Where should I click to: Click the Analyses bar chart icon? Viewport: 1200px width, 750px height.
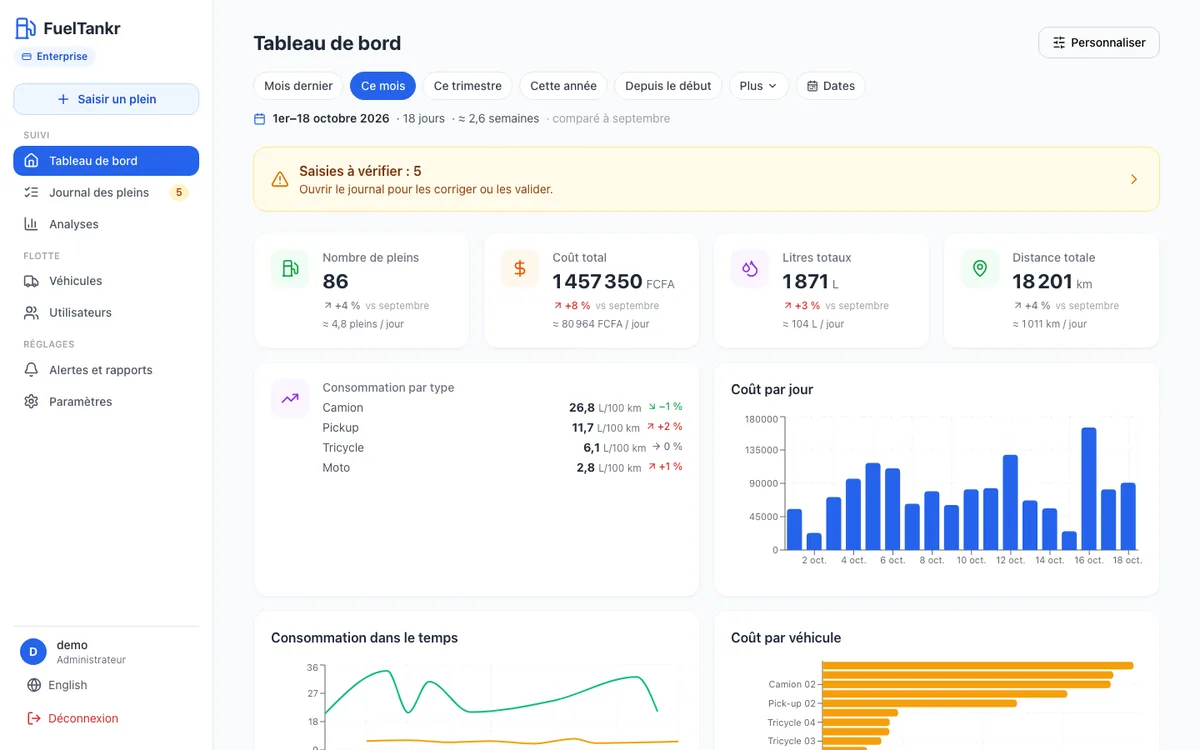pos(31,224)
